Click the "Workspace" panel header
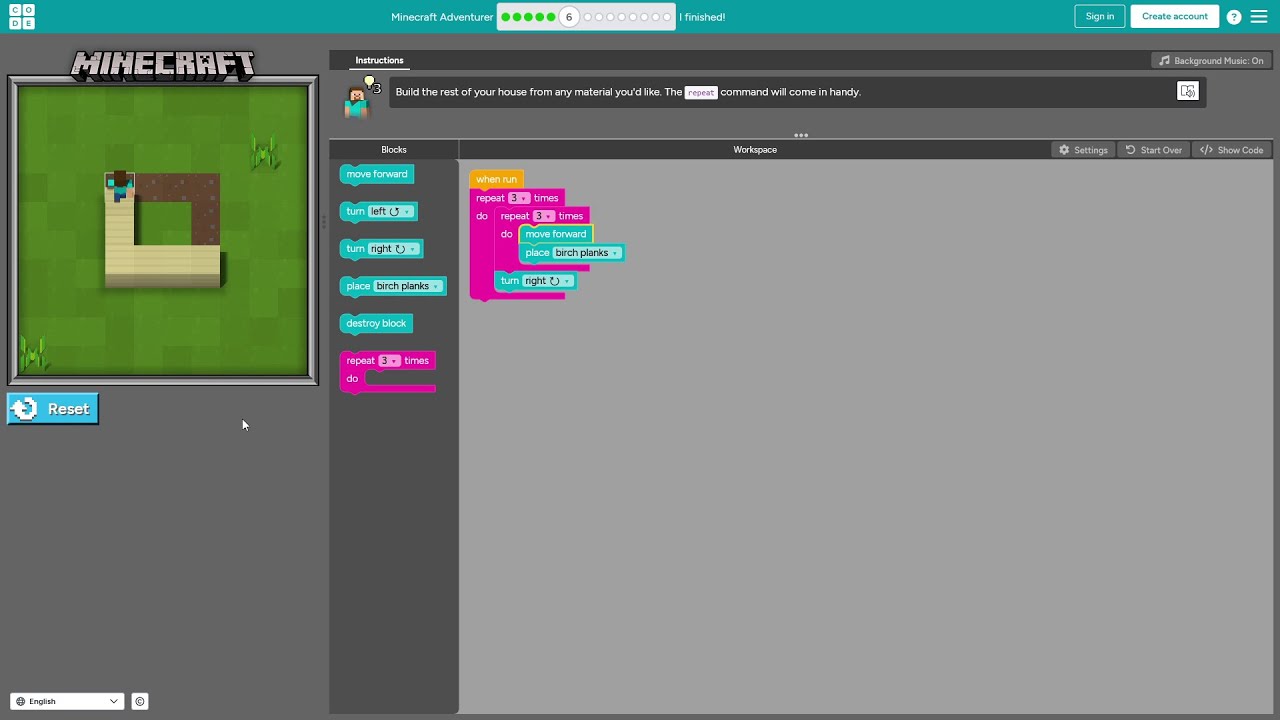Image resolution: width=1280 pixels, height=720 pixels. click(x=755, y=150)
